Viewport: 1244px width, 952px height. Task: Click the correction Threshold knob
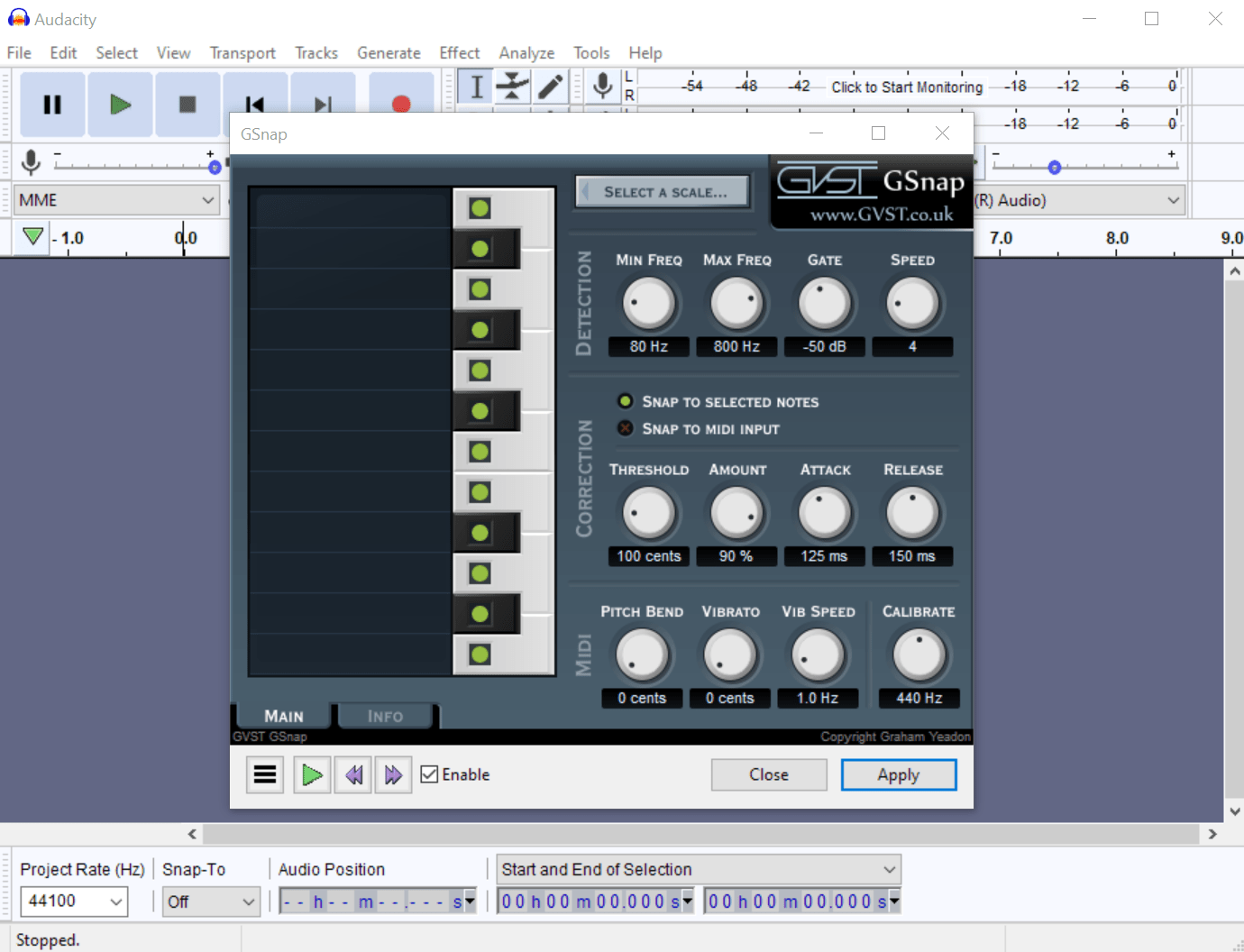pos(649,514)
